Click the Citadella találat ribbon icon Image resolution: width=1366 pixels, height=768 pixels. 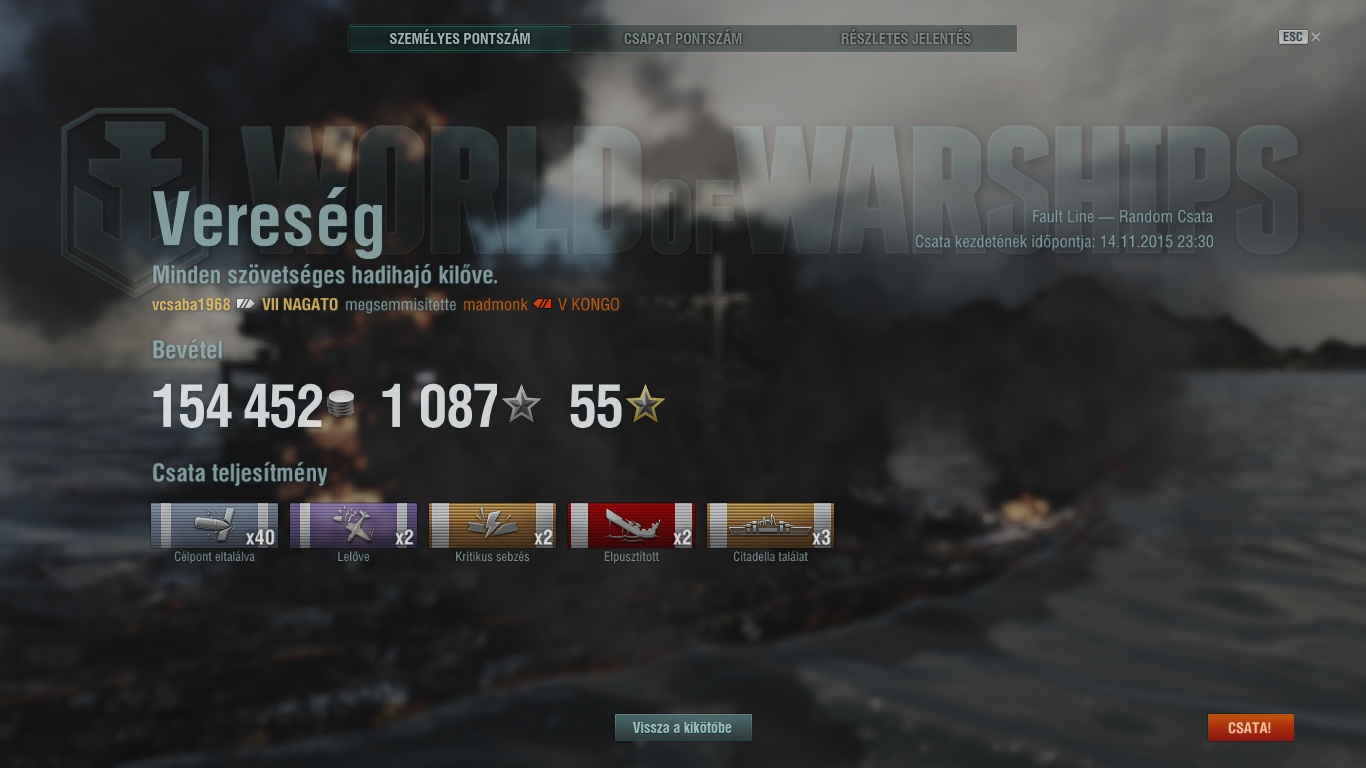point(770,525)
